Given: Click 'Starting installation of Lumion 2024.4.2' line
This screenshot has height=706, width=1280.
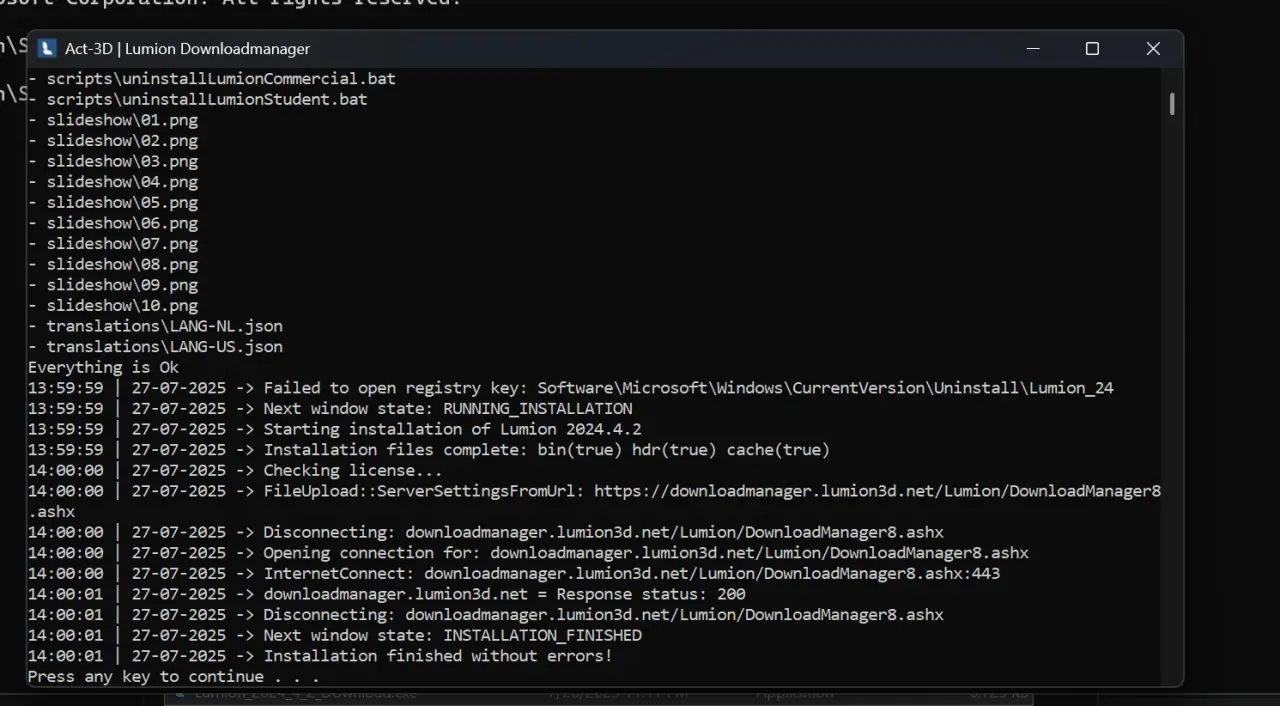Looking at the screenshot, I should [335, 429].
